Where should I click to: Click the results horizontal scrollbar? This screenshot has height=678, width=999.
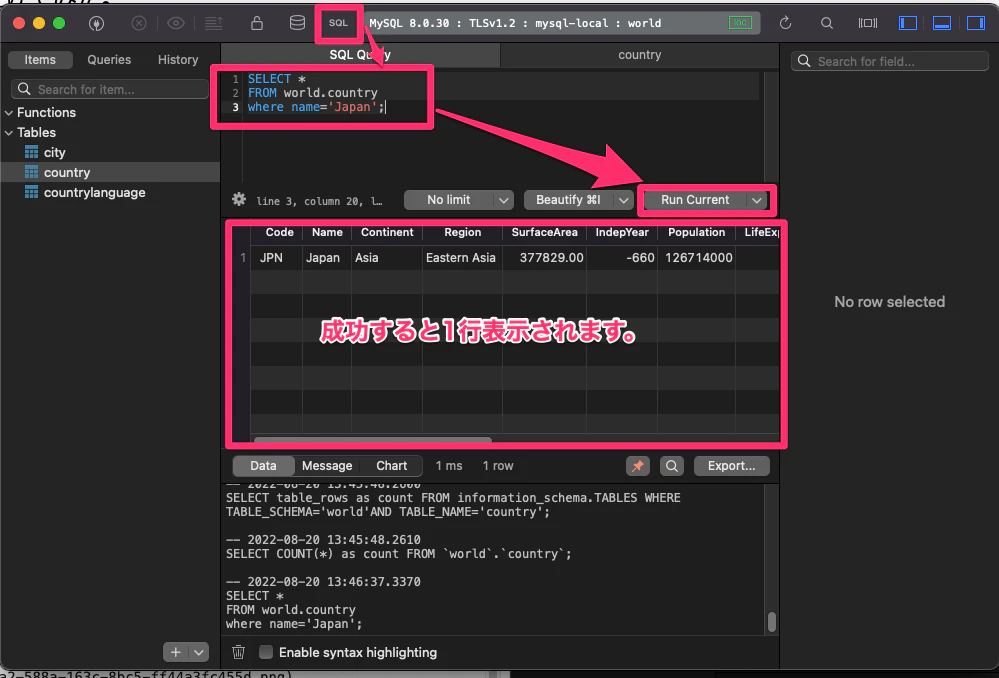pos(373,439)
